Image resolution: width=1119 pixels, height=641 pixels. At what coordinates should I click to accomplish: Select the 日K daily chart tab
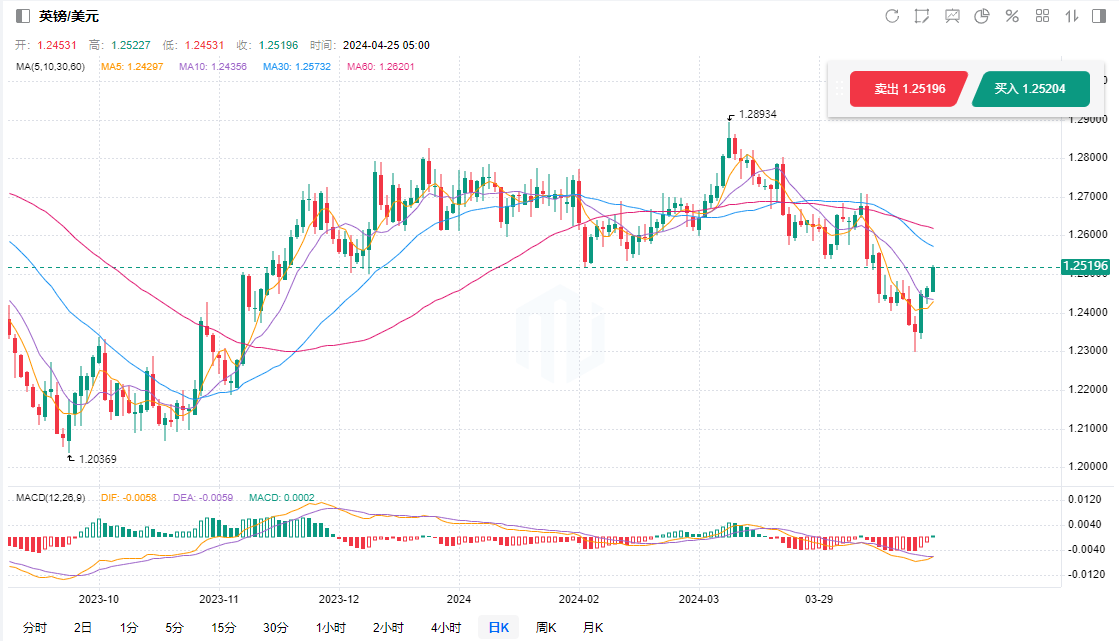pyautogui.click(x=498, y=628)
